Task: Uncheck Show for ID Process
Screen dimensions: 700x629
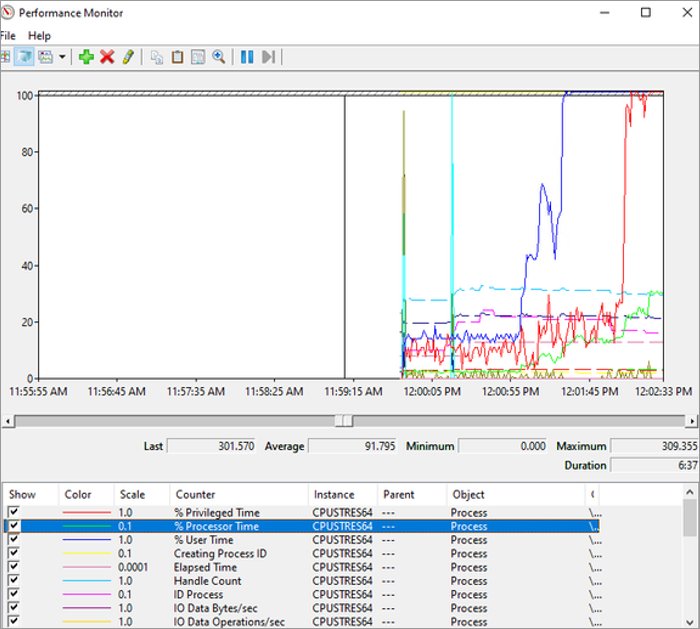Action: coord(14,594)
